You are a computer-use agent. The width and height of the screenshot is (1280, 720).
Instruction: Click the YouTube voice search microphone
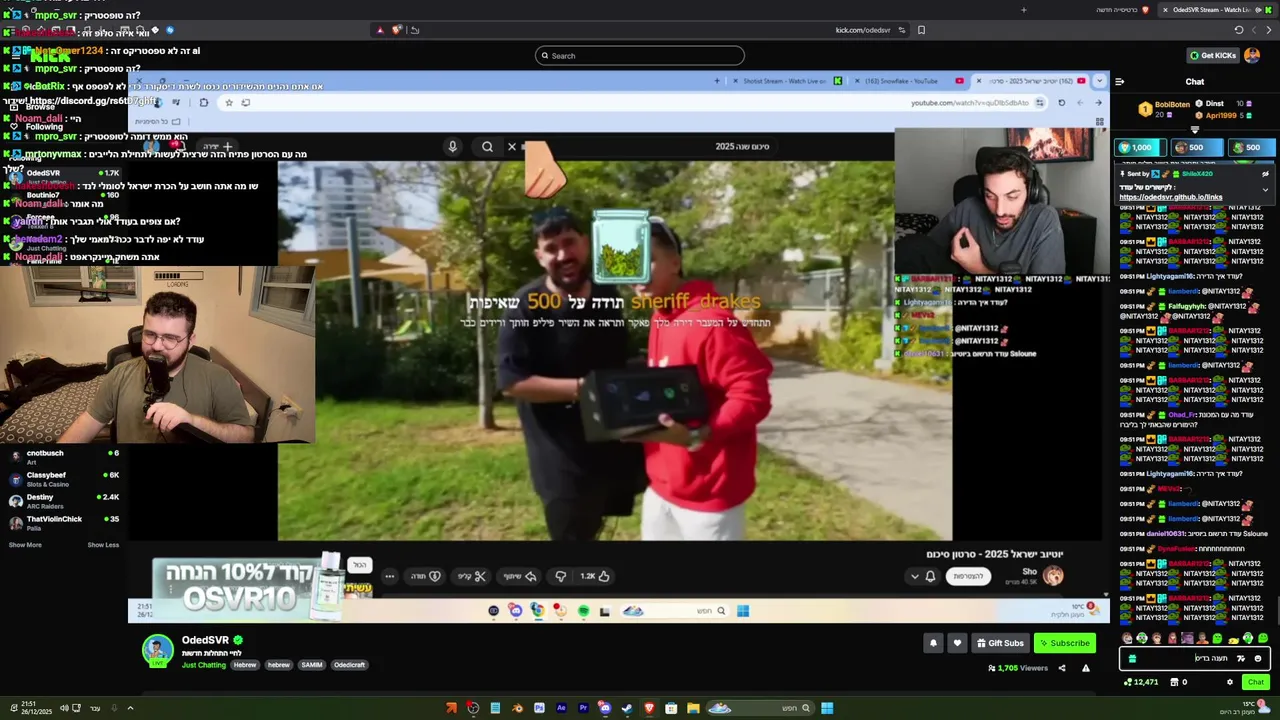(x=452, y=147)
